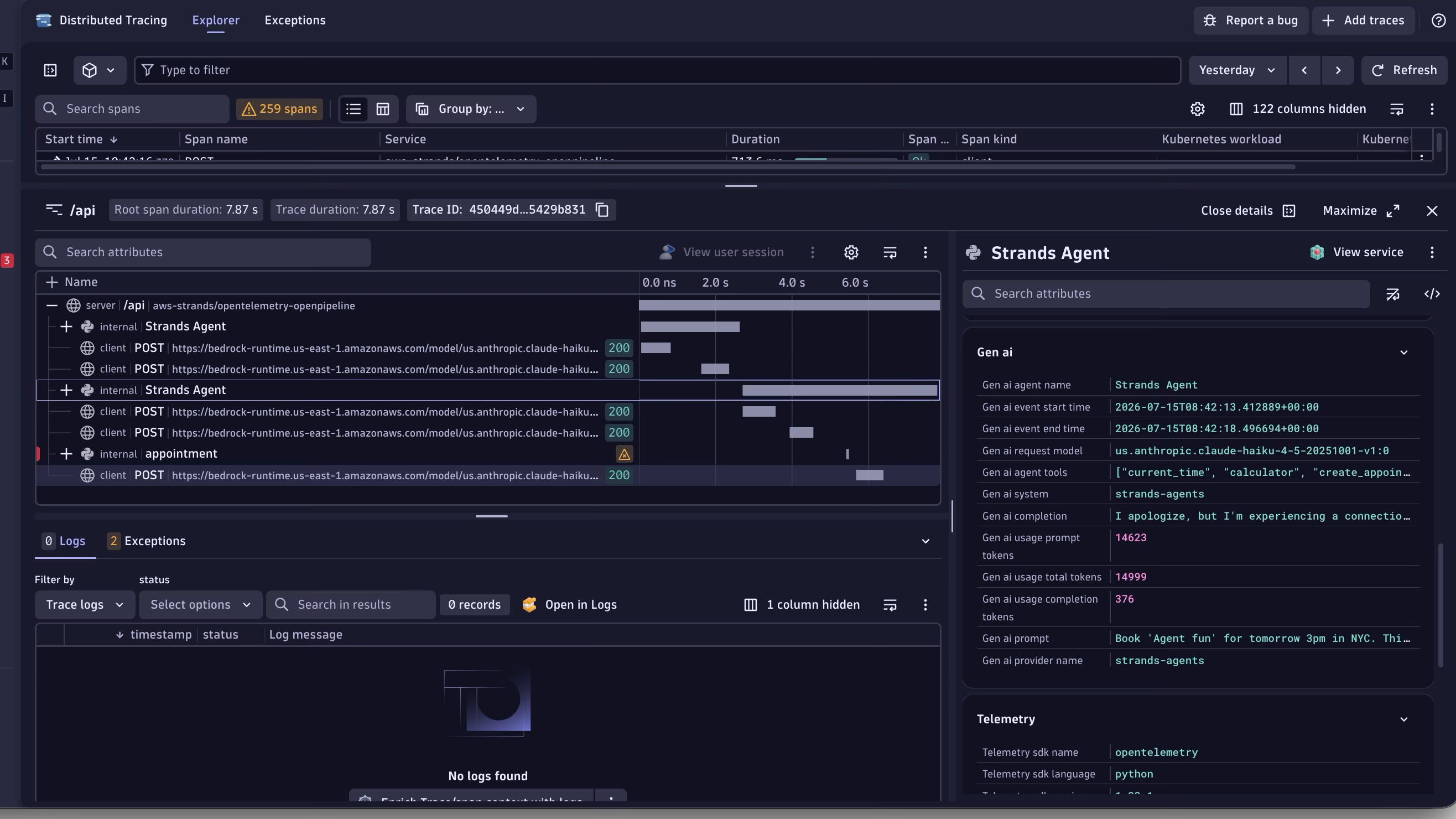Open the span Exceptions tab with 2 count

coord(147,541)
